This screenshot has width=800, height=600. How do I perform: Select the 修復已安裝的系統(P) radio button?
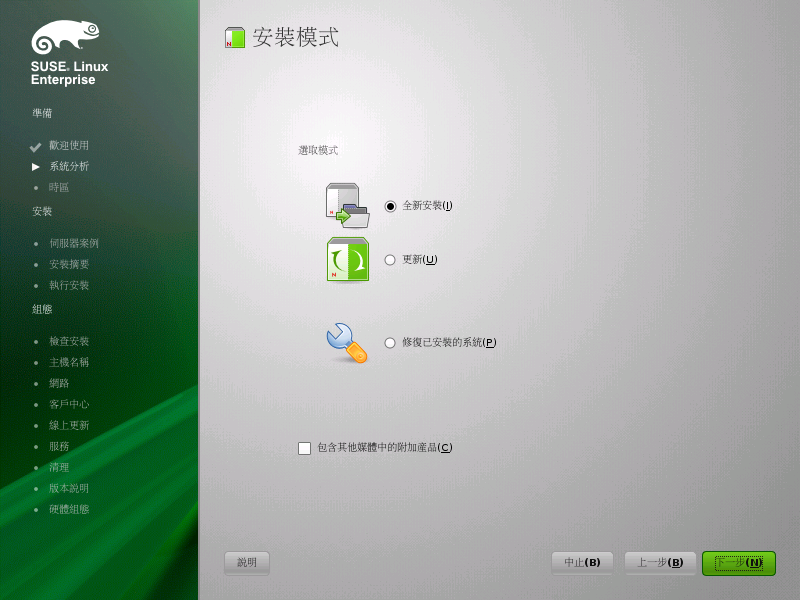coord(390,343)
